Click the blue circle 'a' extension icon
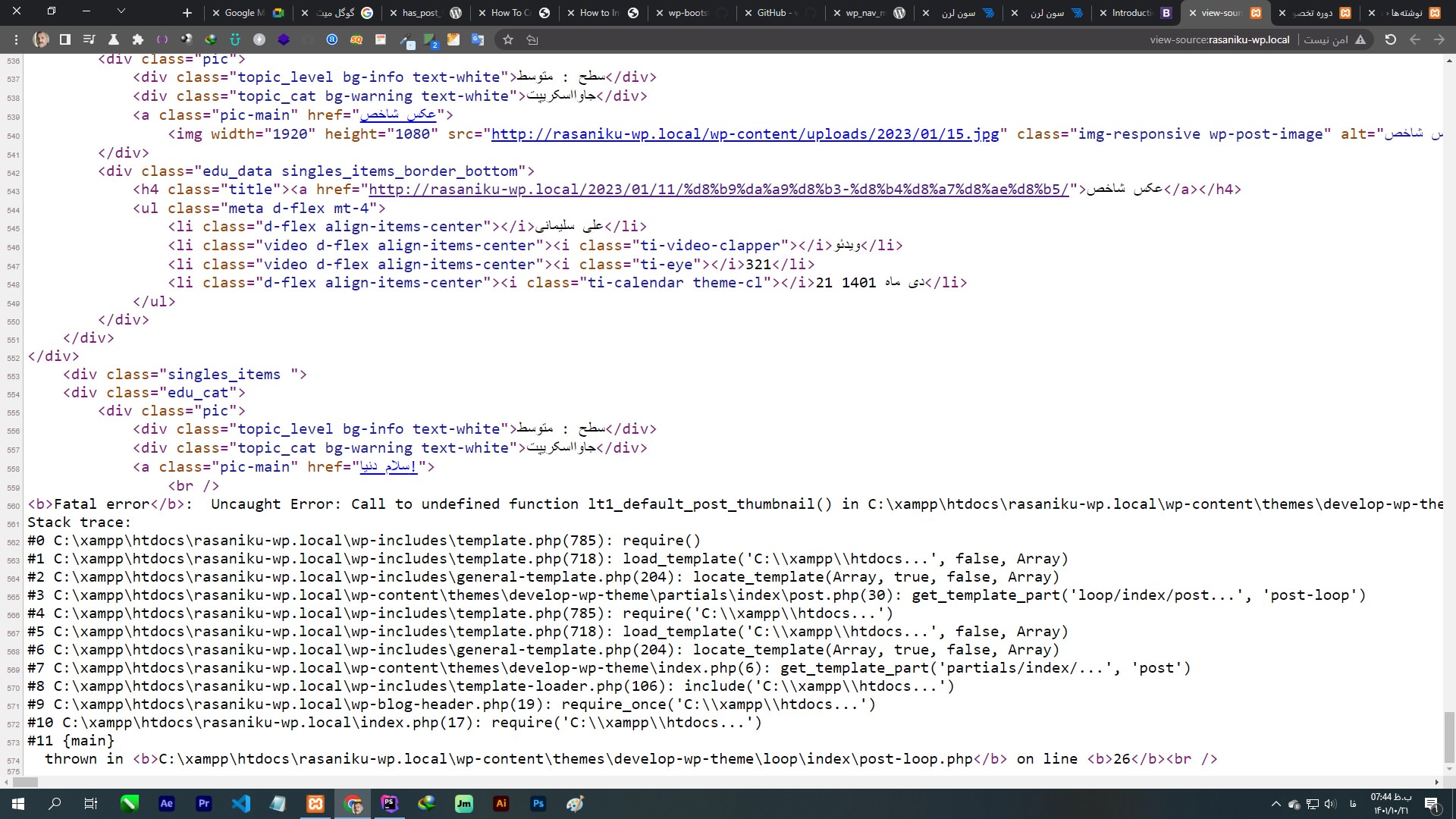This screenshot has height=819, width=1456. 332,39
